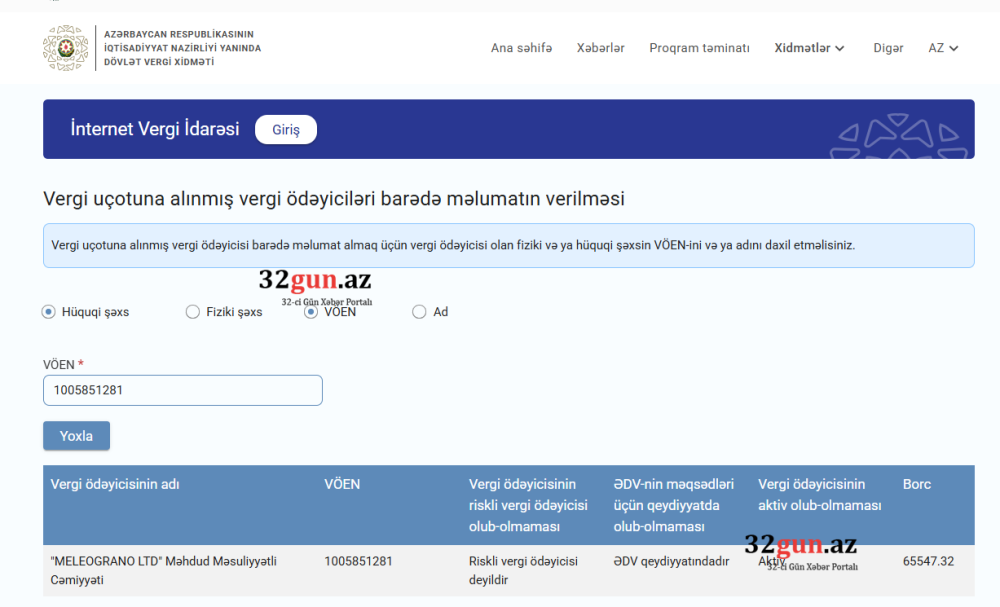
Task: Select the "VÖEN" search radio option
Action: 309,311
